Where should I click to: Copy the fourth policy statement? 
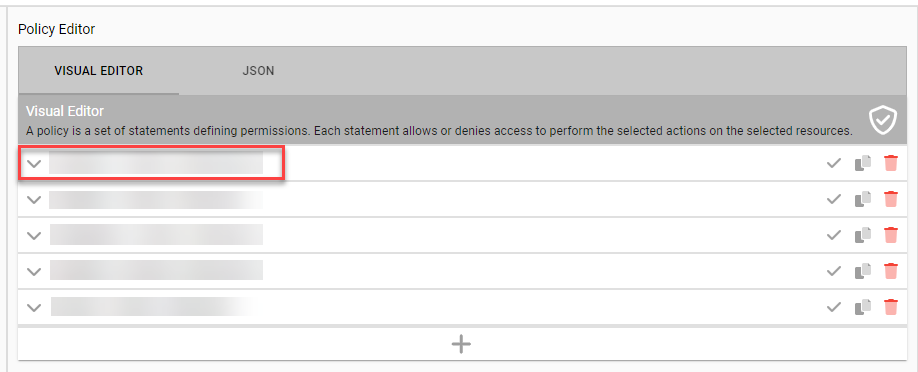click(862, 271)
